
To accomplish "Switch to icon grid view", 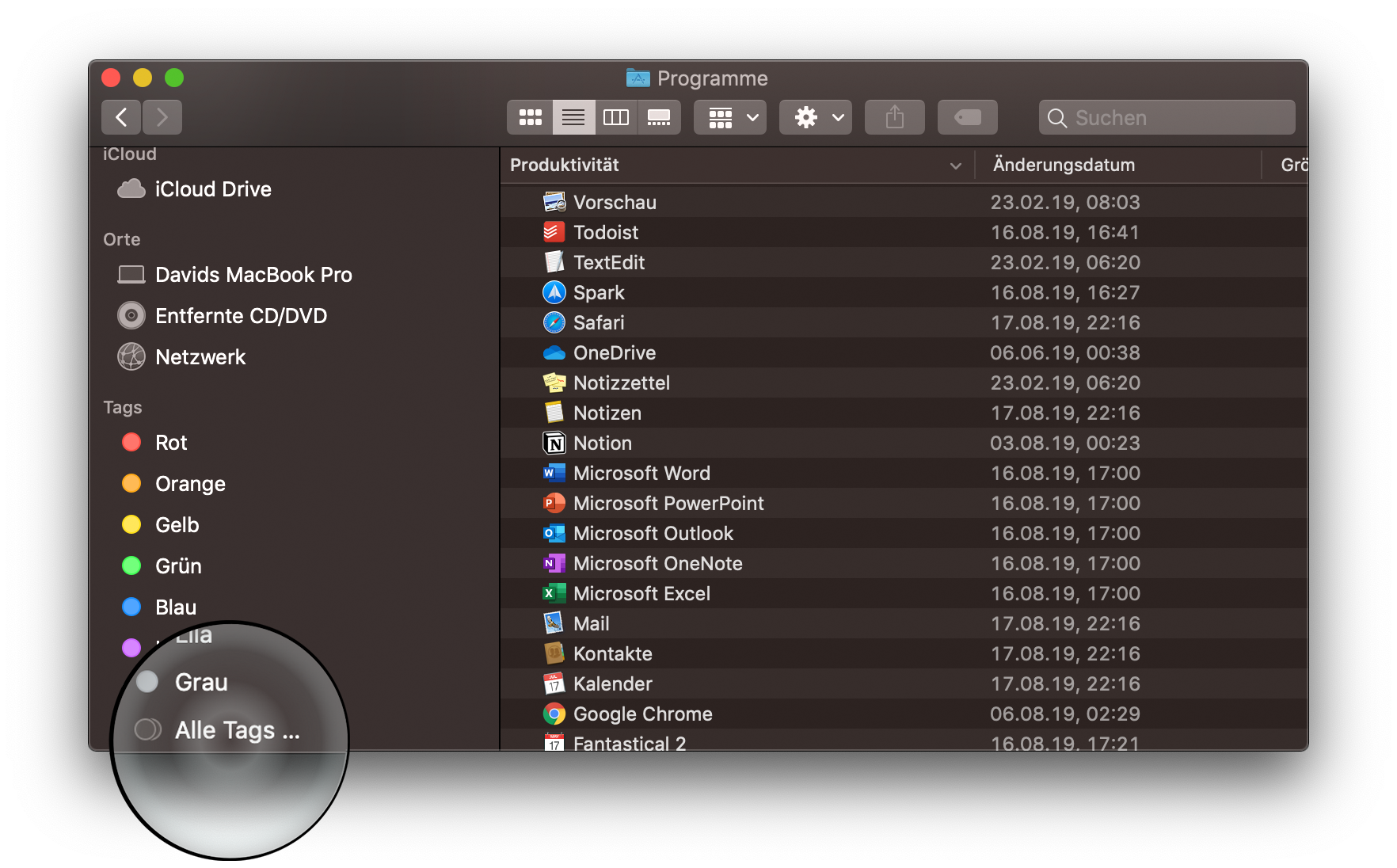I will coord(530,117).
